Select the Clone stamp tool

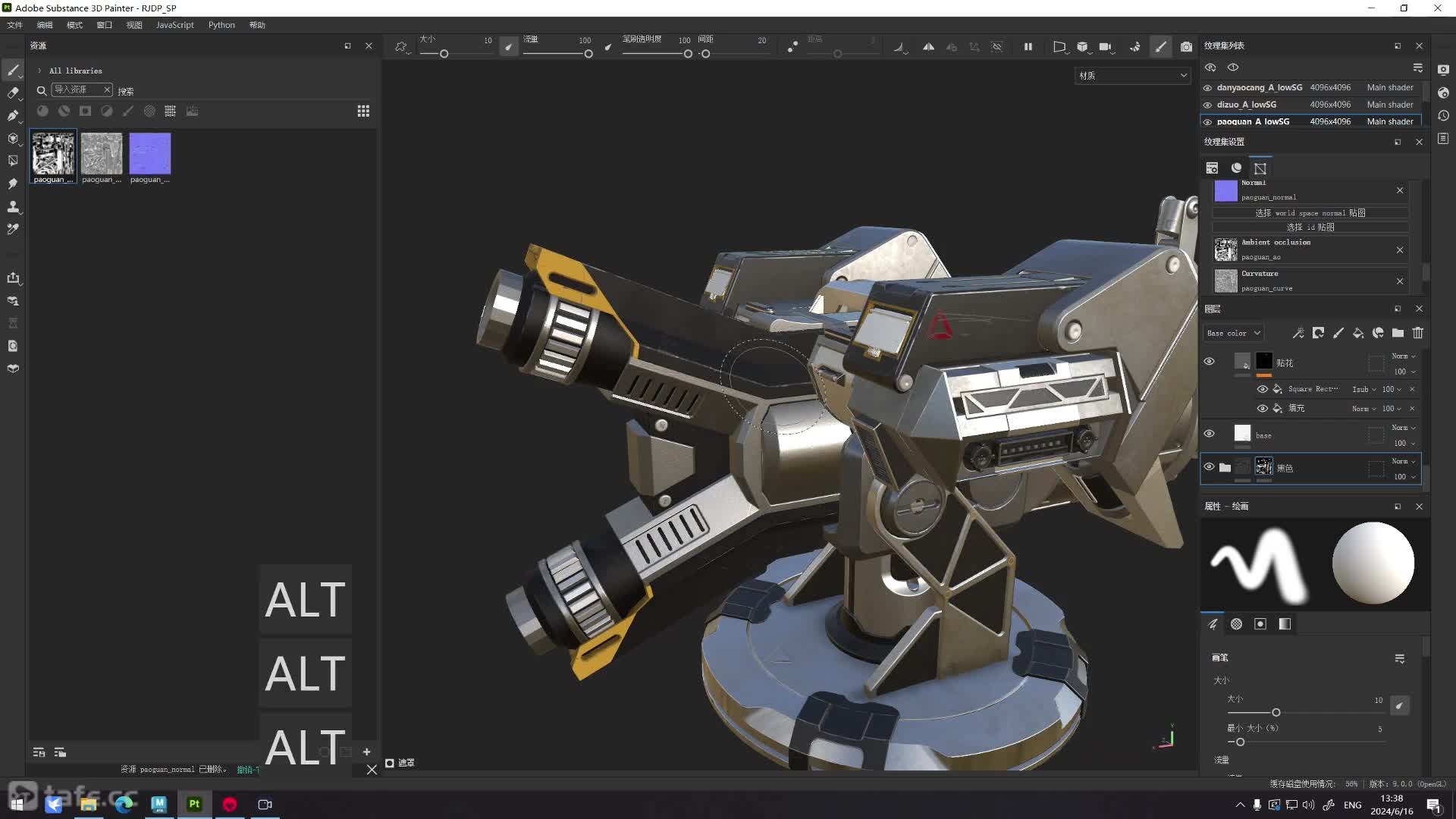click(x=13, y=206)
